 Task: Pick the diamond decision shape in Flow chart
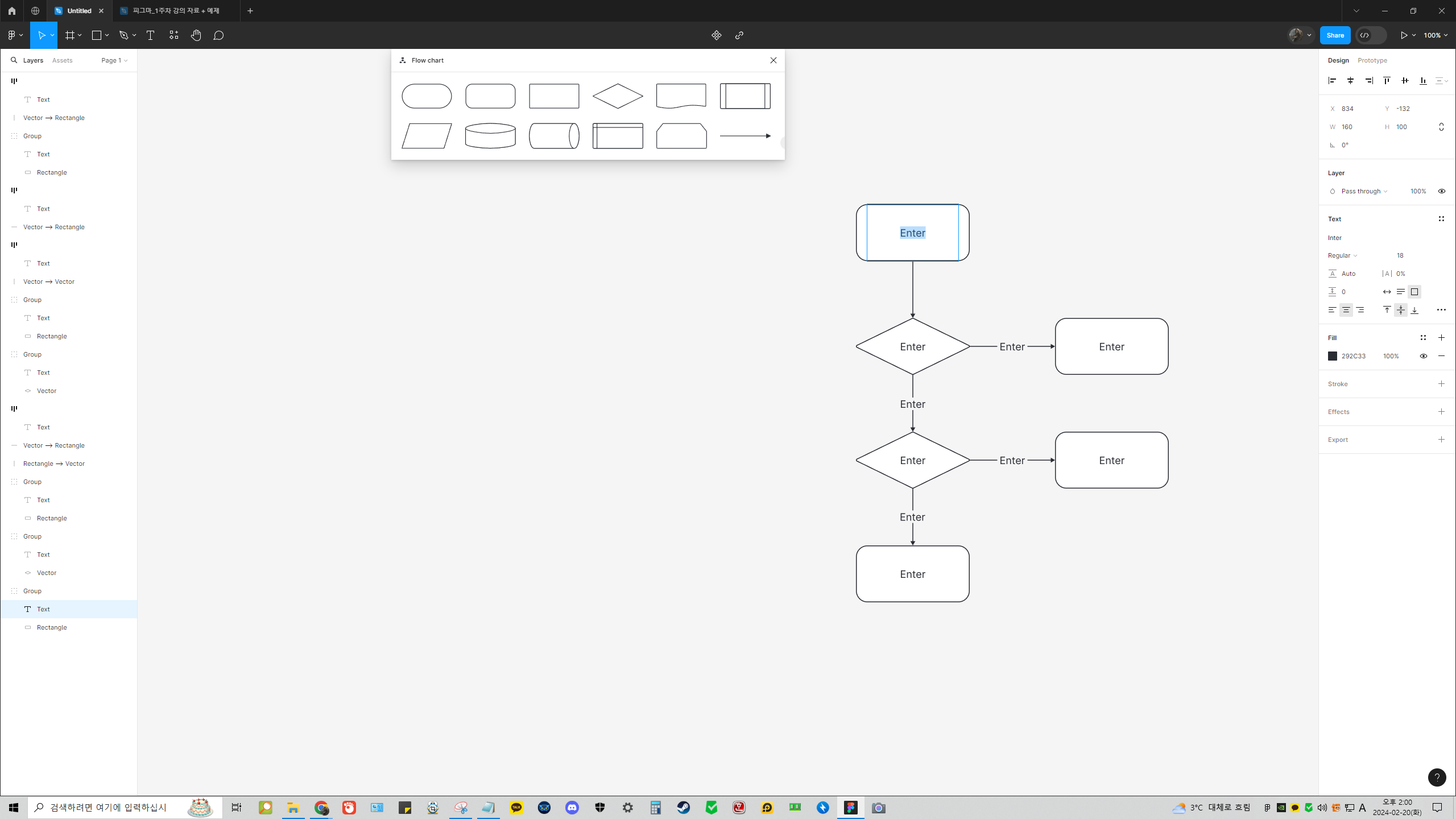click(x=618, y=96)
